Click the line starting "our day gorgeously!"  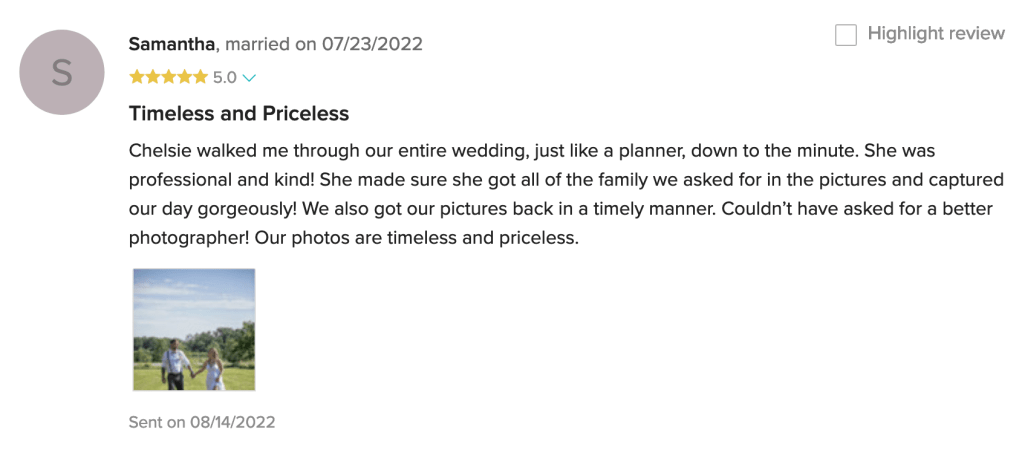[541, 210]
